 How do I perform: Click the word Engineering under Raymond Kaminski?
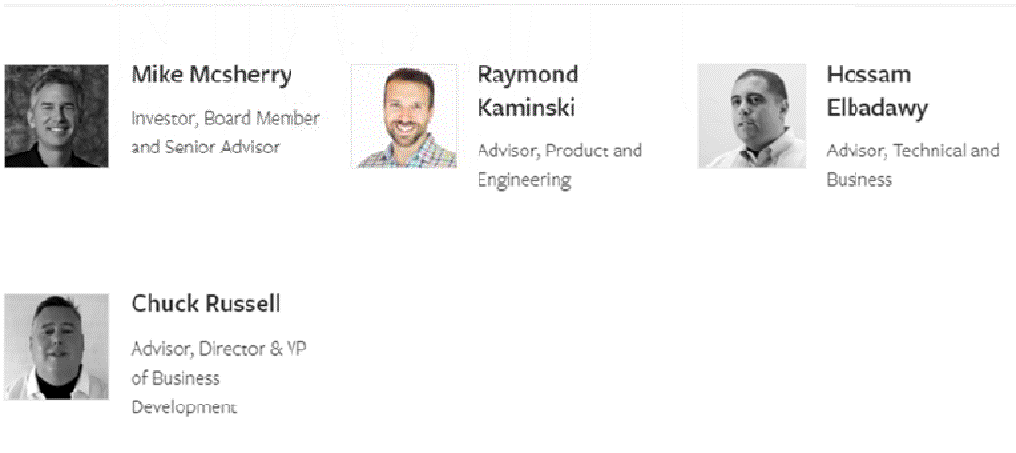tap(523, 180)
